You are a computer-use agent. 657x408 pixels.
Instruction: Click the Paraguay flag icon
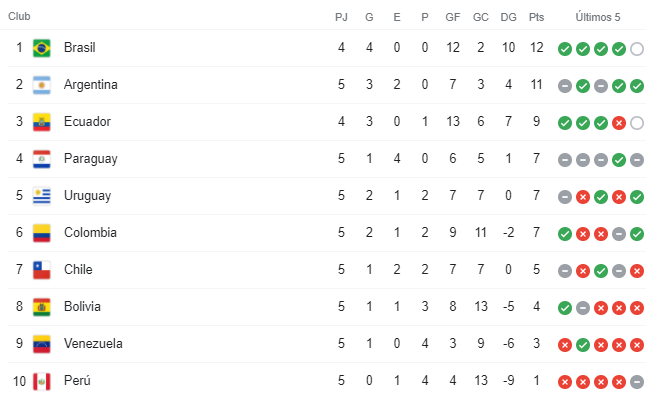[42, 159]
